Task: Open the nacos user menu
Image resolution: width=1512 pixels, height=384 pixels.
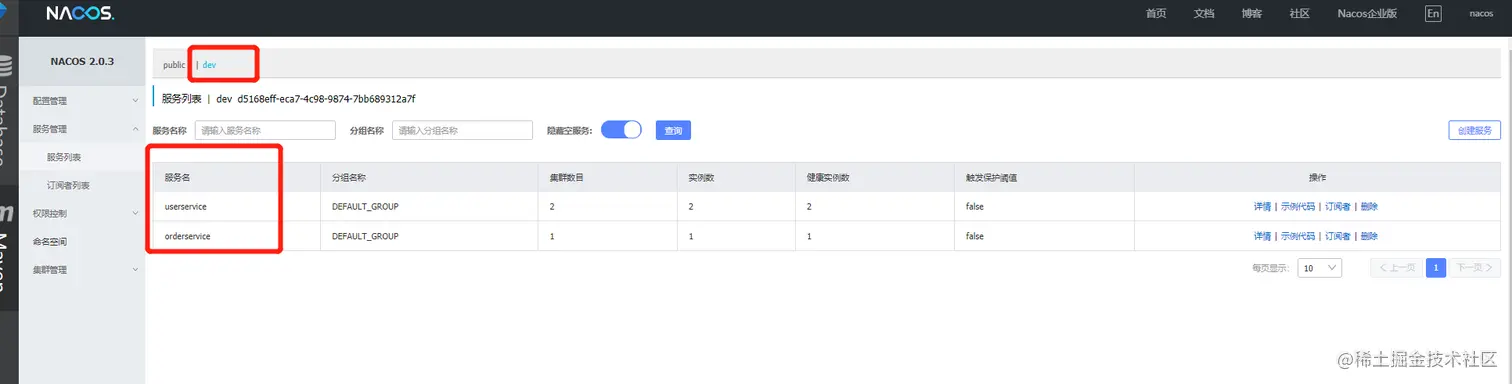Action: [x=1481, y=14]
